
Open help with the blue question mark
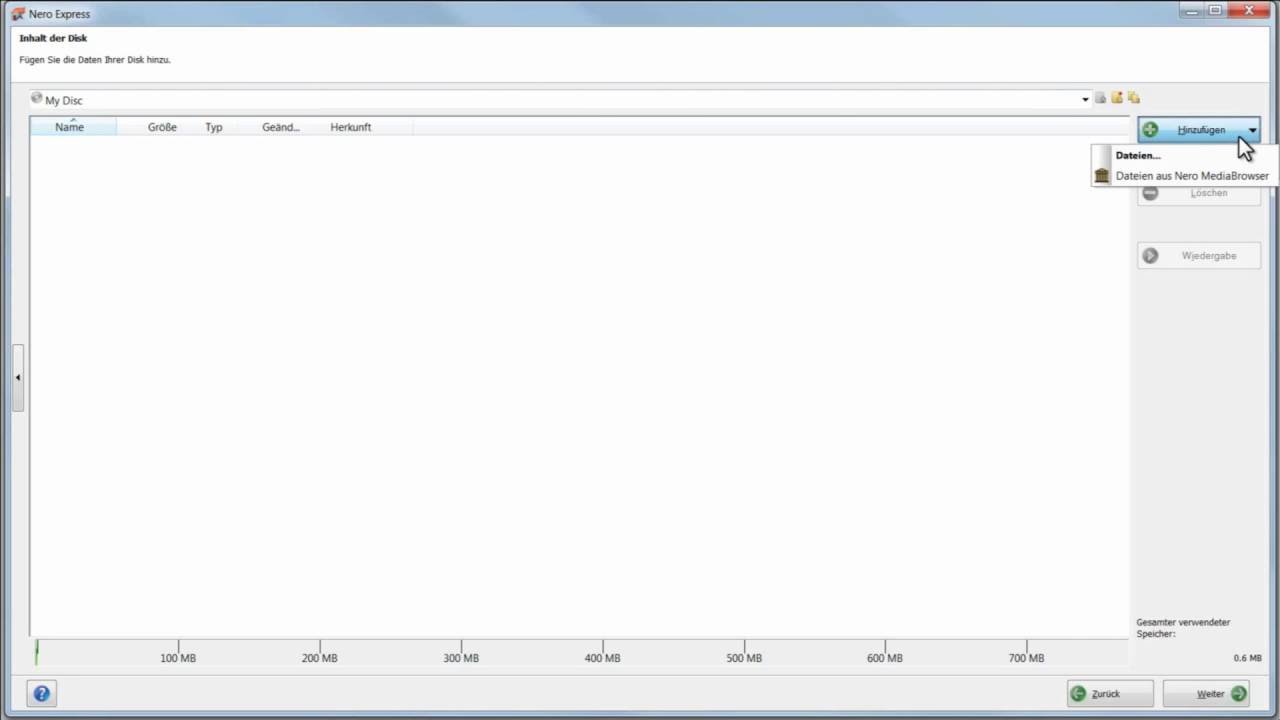(41, 693)
